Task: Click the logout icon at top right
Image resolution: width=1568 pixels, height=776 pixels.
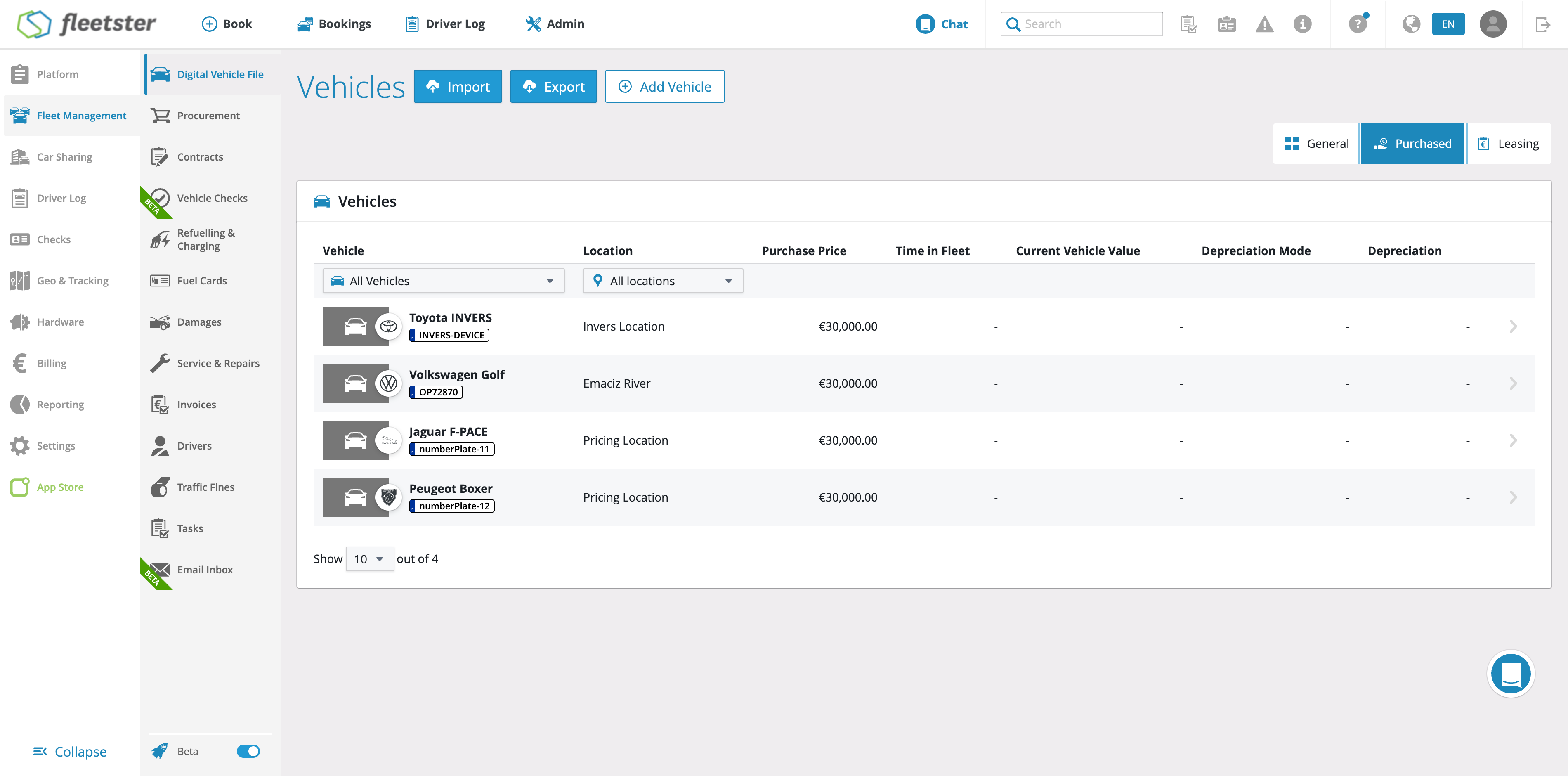Action: (x=1542, y=24)
